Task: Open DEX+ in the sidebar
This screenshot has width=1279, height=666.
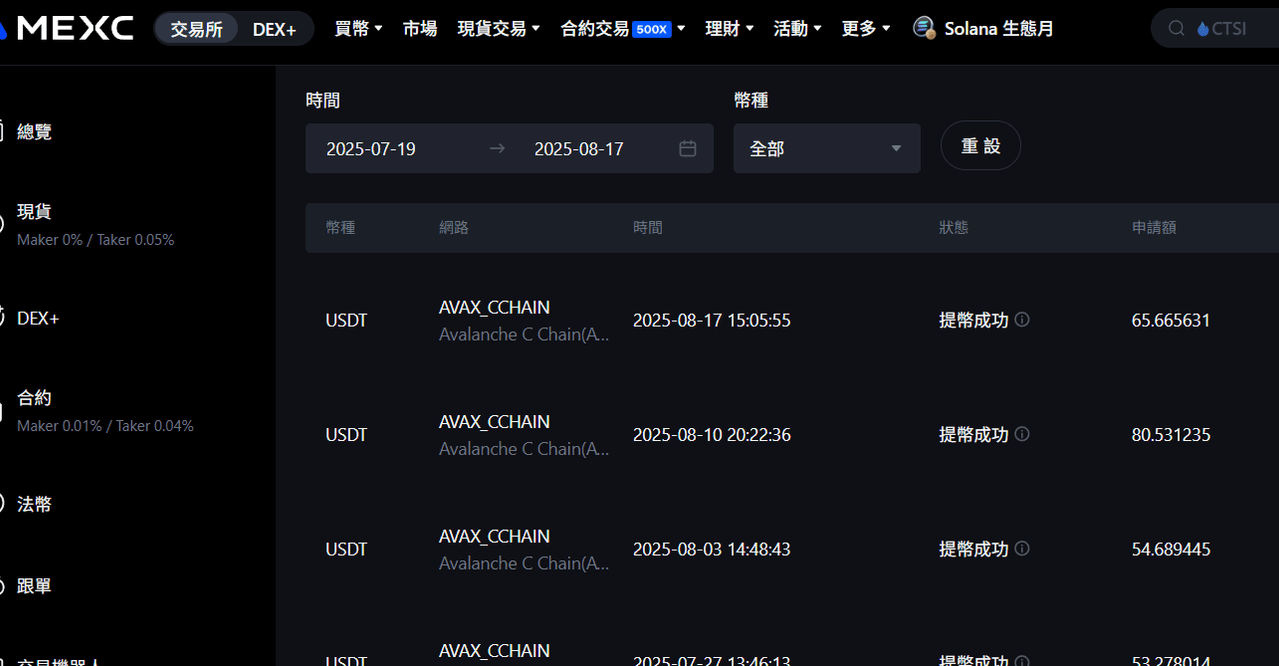Action: point(38,318)
